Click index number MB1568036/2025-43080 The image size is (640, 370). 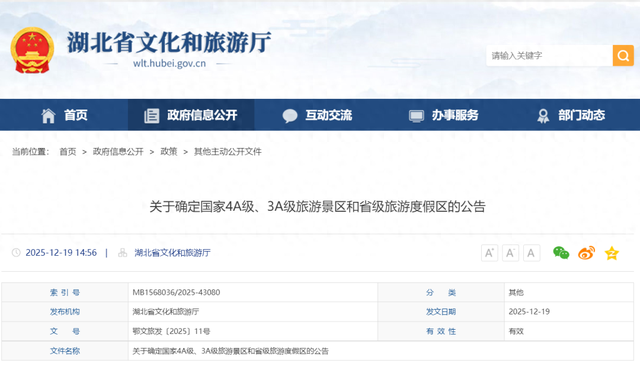176,292
